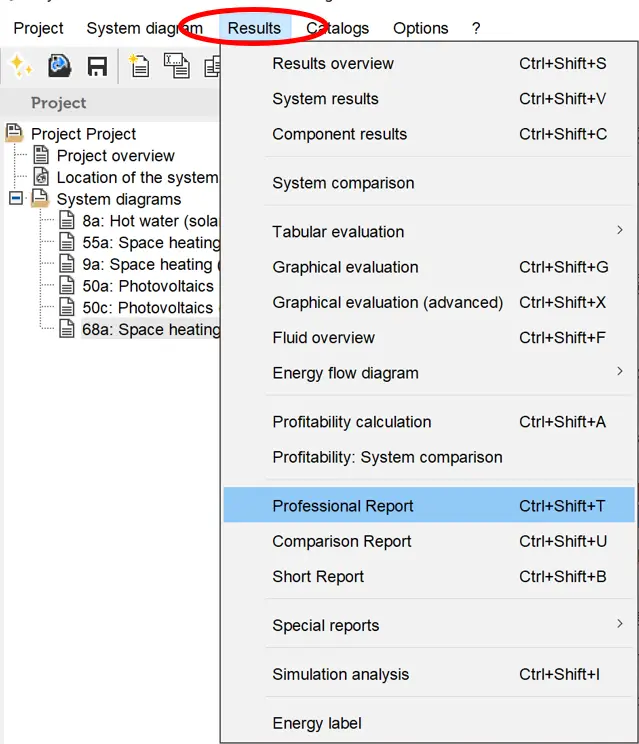Image resolution: width=639 pixels, height=744 pixels.
Task: Collapse the System diagrams tree node
Action: coord(15,199)
